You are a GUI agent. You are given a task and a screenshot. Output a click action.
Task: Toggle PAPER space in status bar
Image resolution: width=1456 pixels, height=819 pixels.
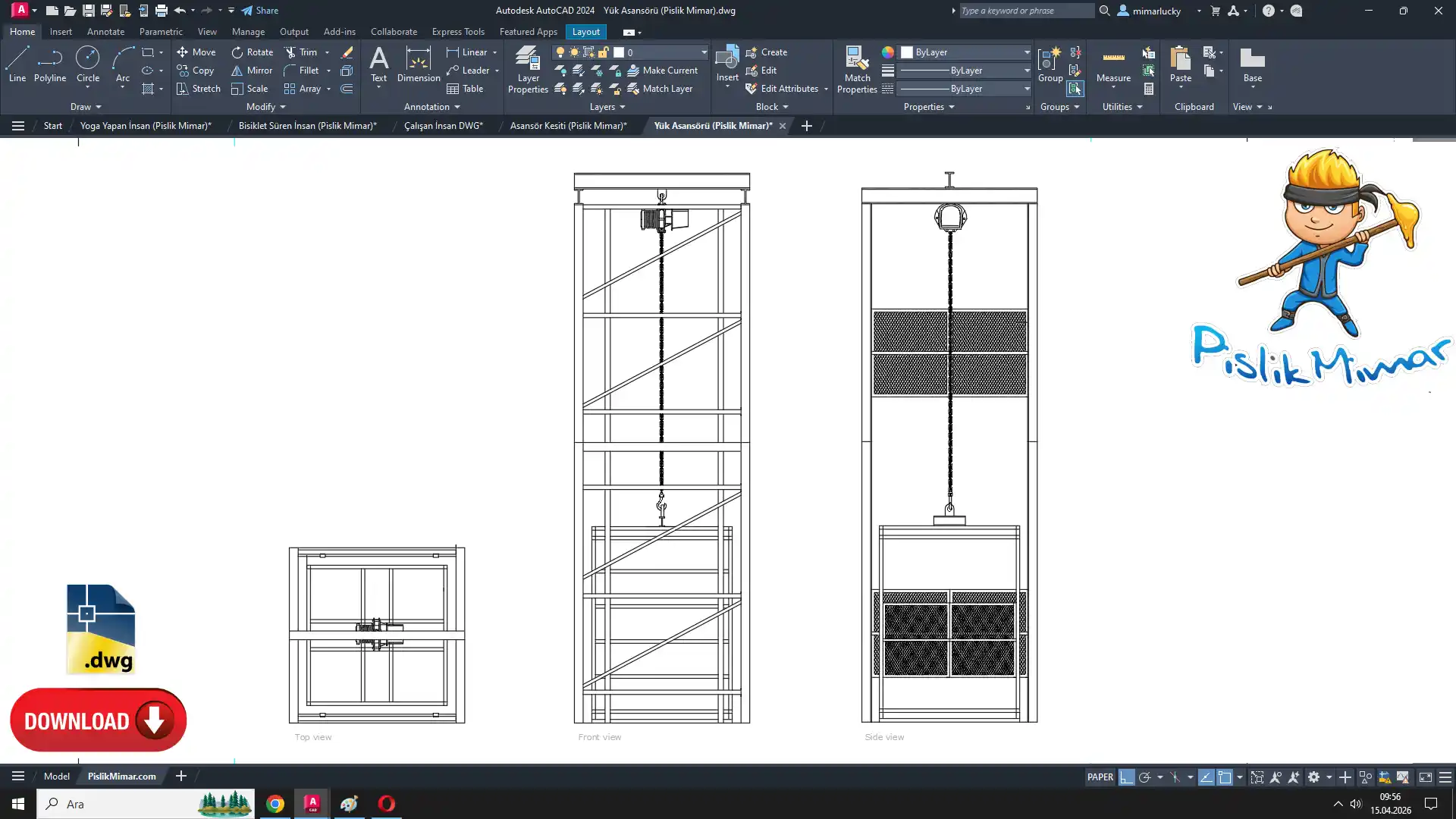[x=1100, y=777]
